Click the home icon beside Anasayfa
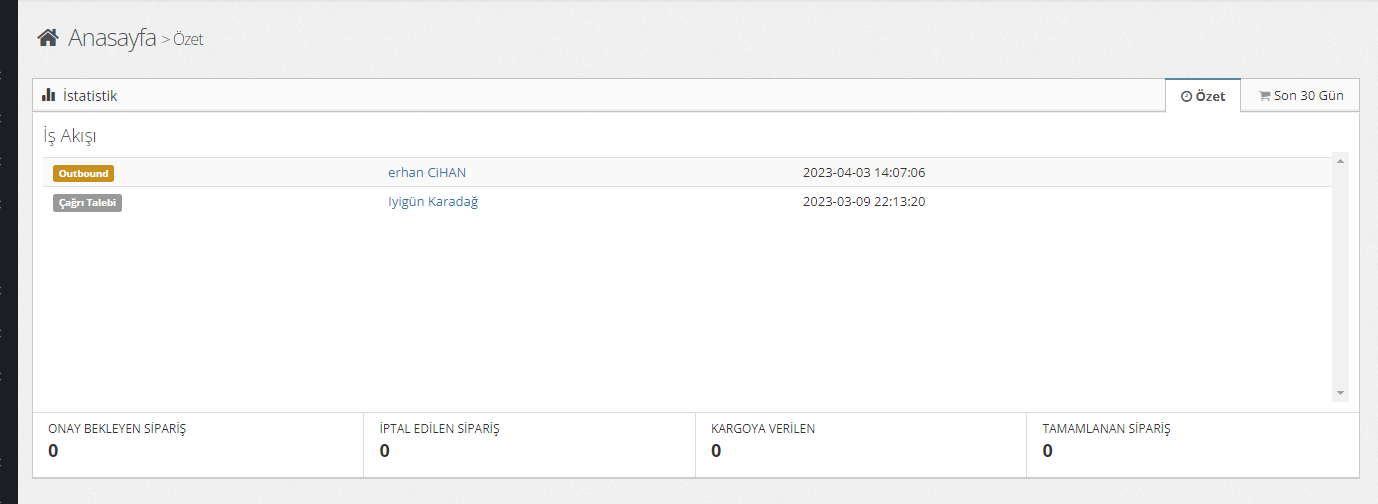1378x504 pixels. [x=47, y=38]
